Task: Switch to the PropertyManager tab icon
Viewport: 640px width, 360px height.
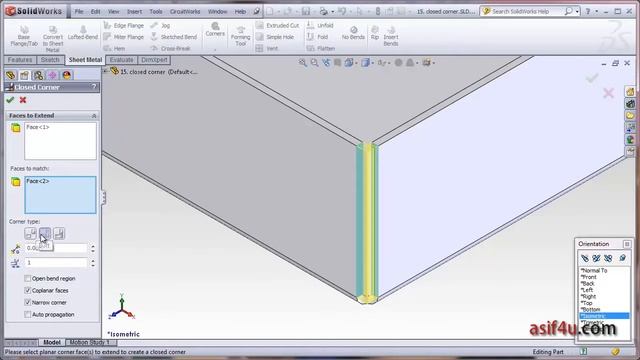Action: (x=24, y=75)
